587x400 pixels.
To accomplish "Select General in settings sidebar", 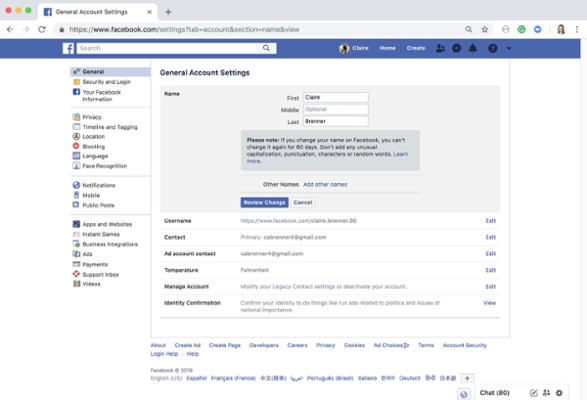I will pyautogui.click(x=110, y=72).
